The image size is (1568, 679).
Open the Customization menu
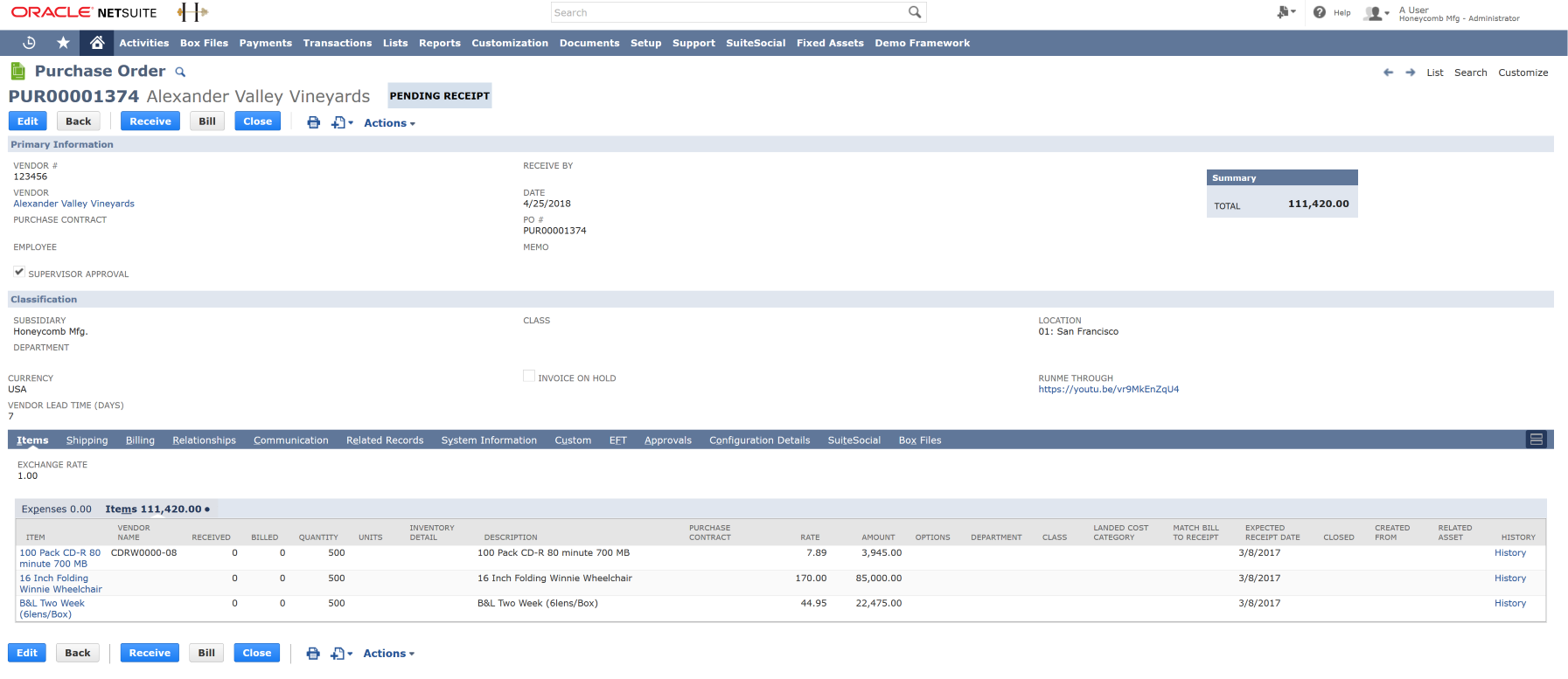(510, 43)
